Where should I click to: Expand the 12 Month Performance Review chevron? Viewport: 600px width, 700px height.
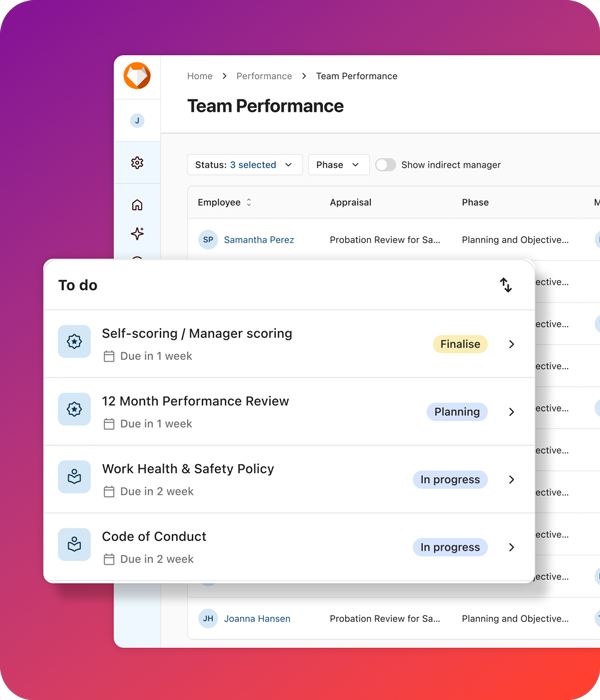[511, 412]
